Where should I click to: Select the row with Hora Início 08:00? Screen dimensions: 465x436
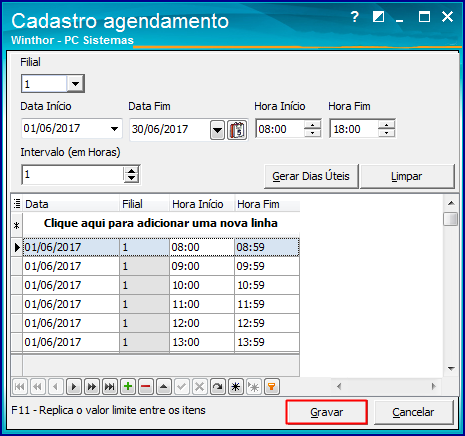point(161,247)
